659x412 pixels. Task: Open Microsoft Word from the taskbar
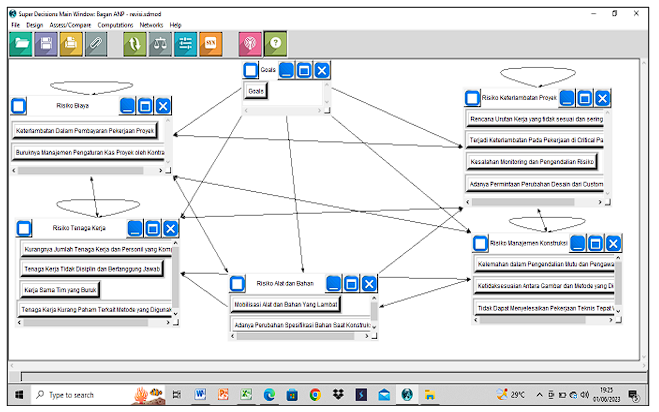coord(200,395)
